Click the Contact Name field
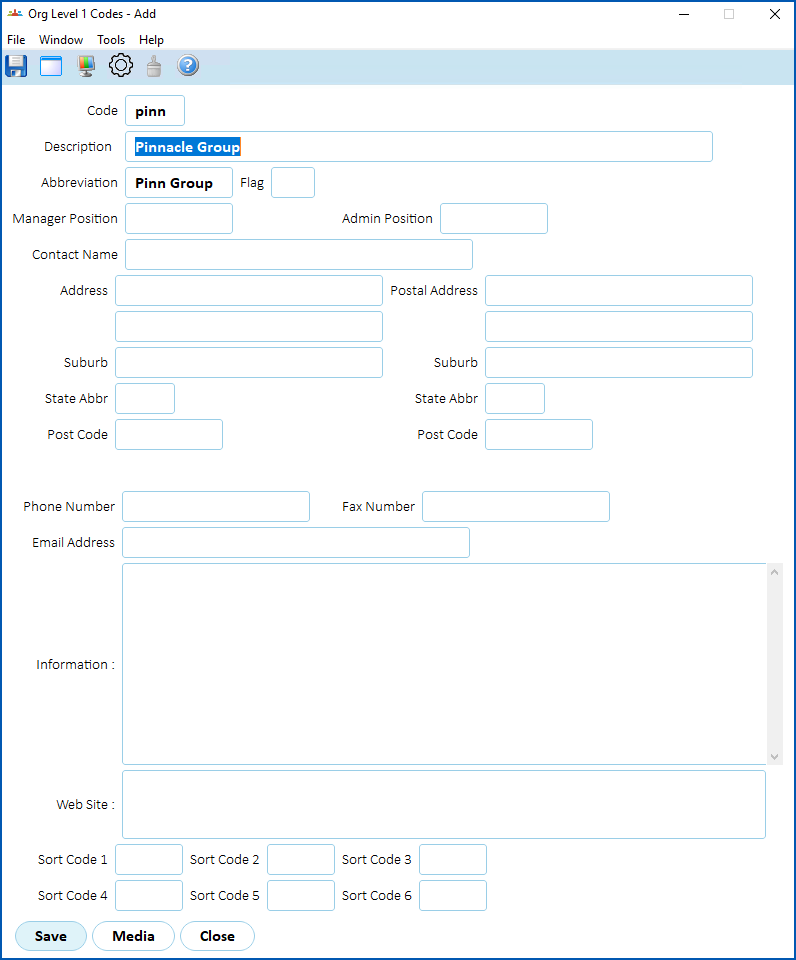Viewport: 796px width, 960px height. point(299,255)
